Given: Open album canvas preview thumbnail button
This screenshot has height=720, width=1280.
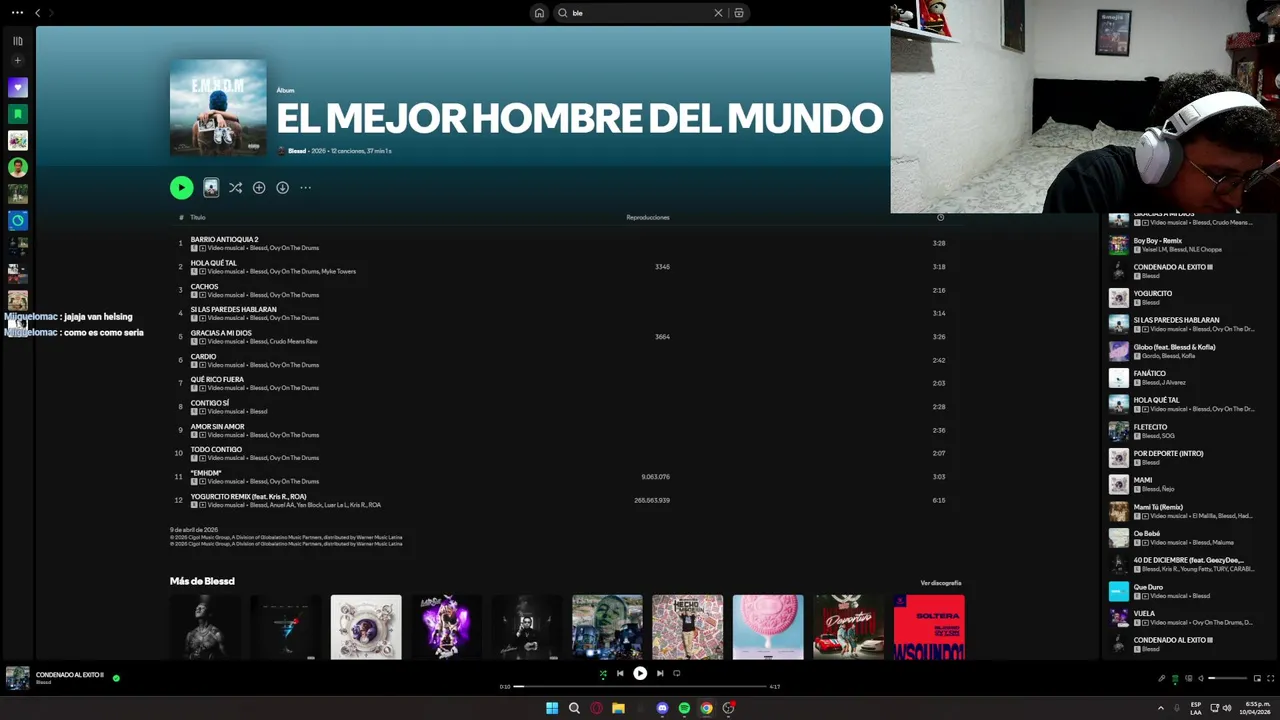Looking at the screenshot, I should (211, 187).
